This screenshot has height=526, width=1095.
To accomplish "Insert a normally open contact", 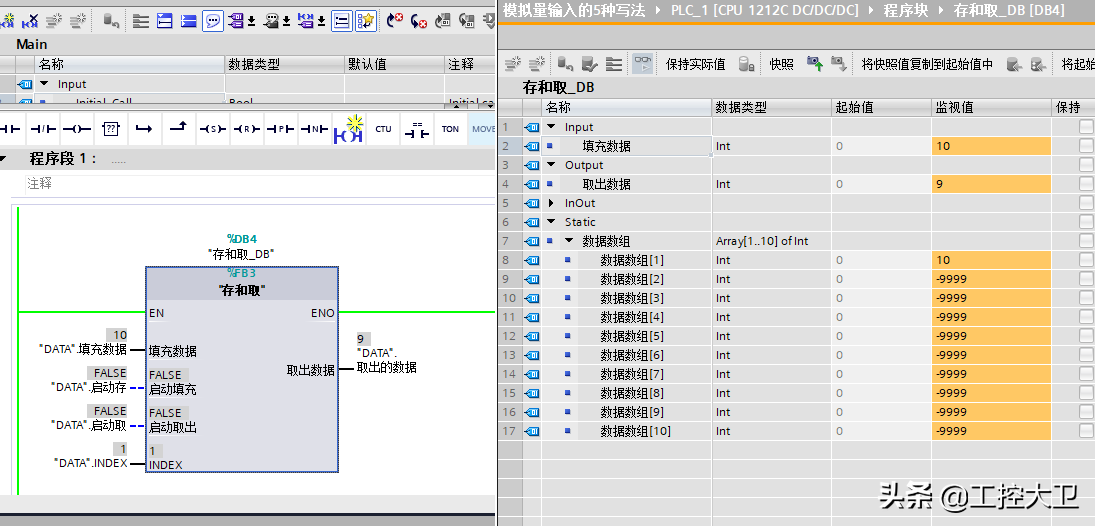I will tap(11, 129).
